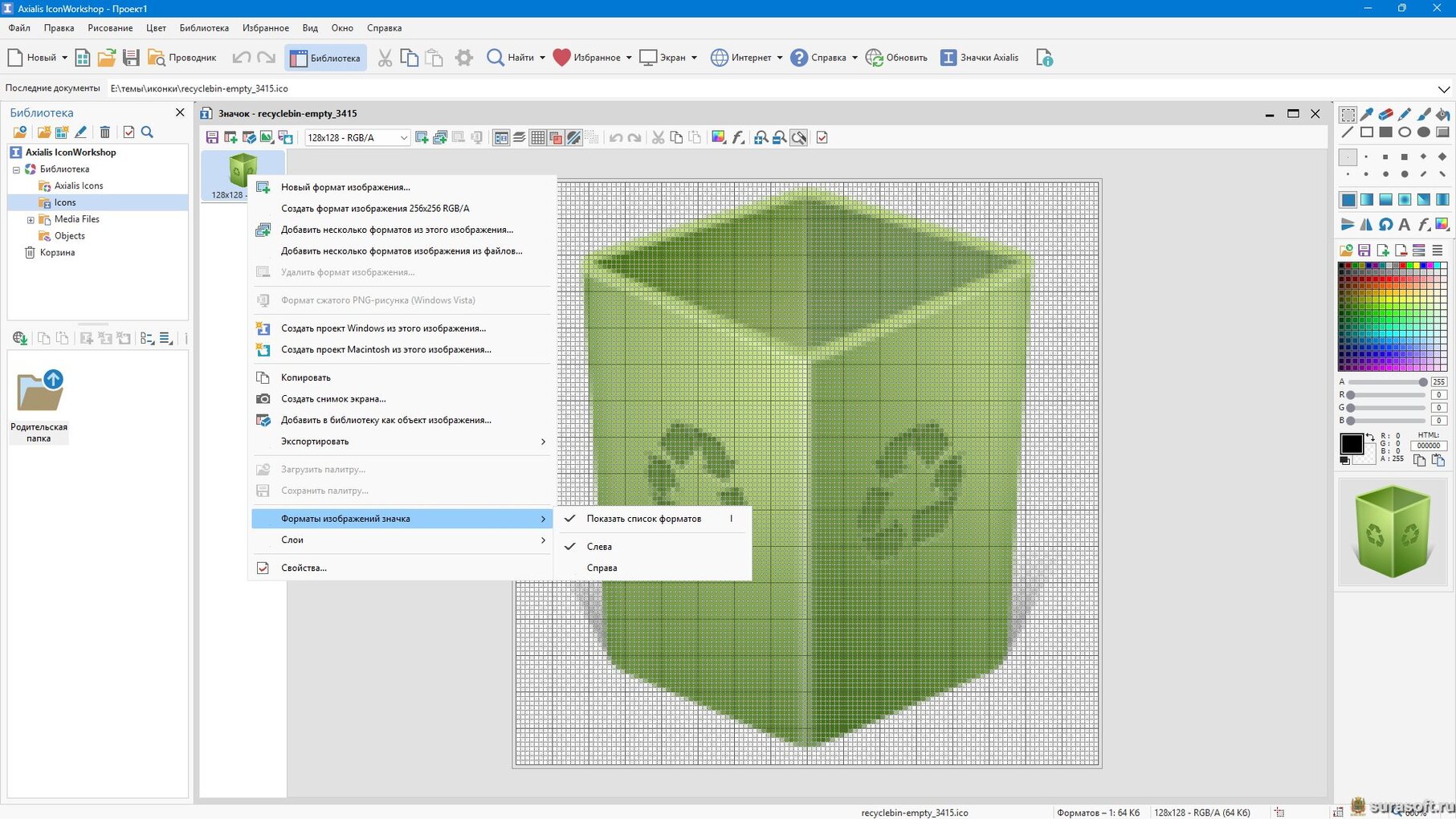
Task: Click the alpha channel (A) slider handle
Action: [1422, 382]
